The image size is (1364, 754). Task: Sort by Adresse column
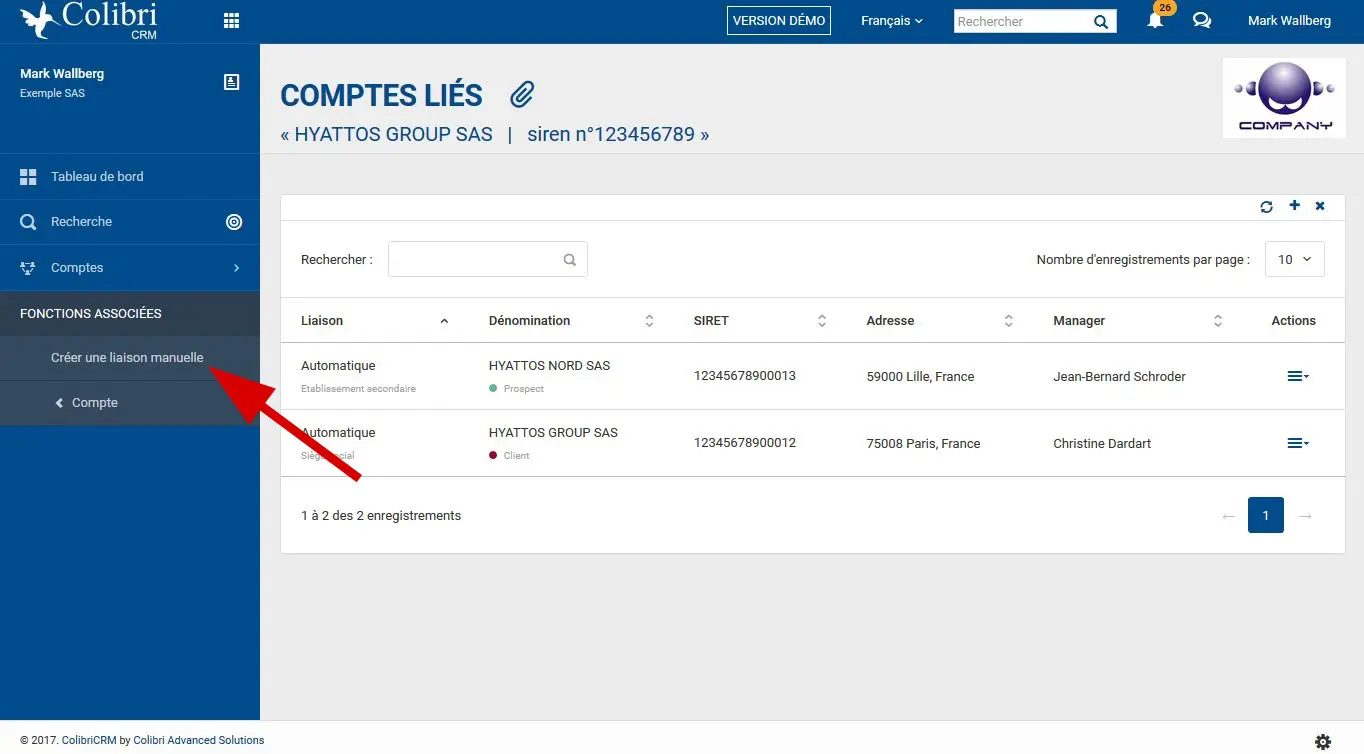[x=940, y=321]
